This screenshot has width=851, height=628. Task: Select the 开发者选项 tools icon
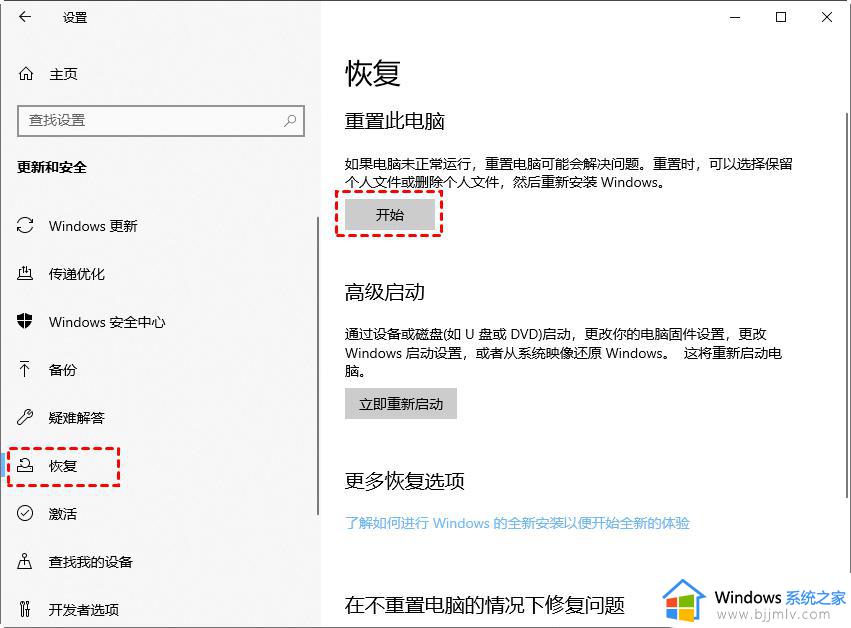(x=25, y=609)
